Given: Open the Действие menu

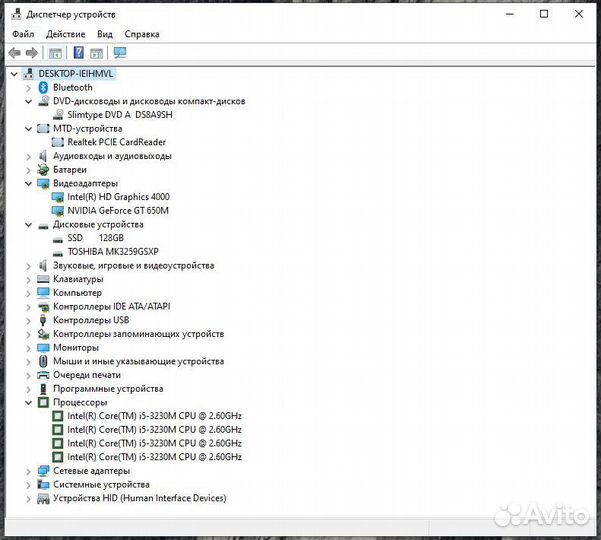Looking at the screenshot, I should click(x=66, y=34).
